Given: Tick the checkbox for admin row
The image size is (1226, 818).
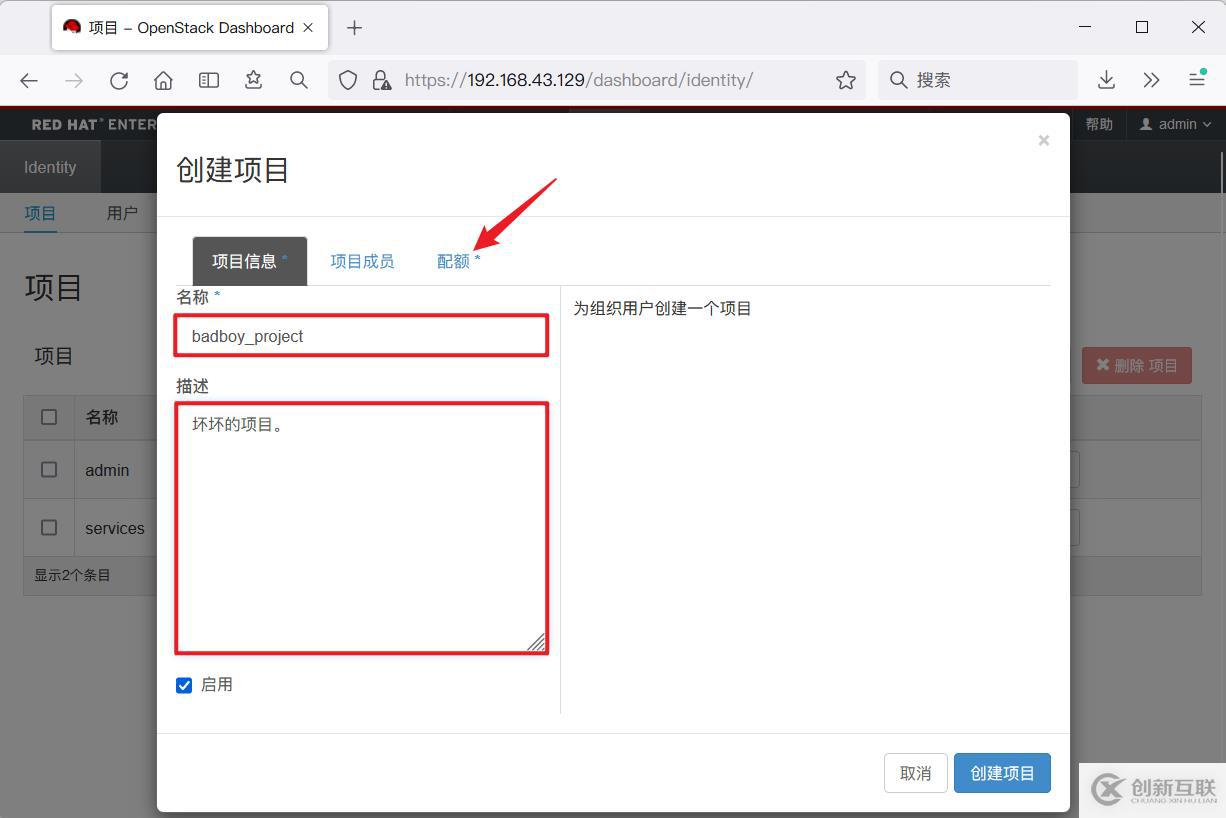Looking at the screenshot, I should (49, 469).
